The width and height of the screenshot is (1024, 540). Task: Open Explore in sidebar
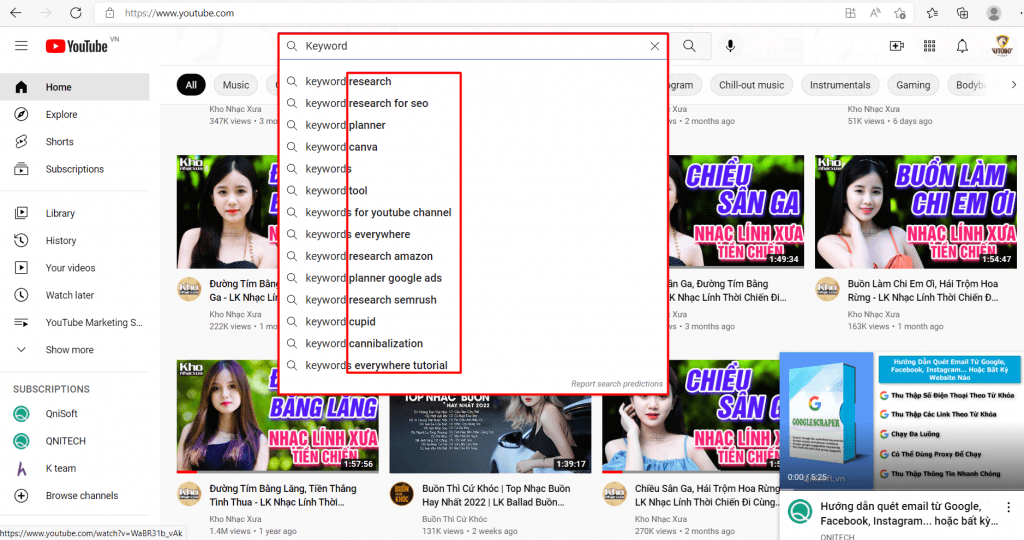click(x=74, y=114)
